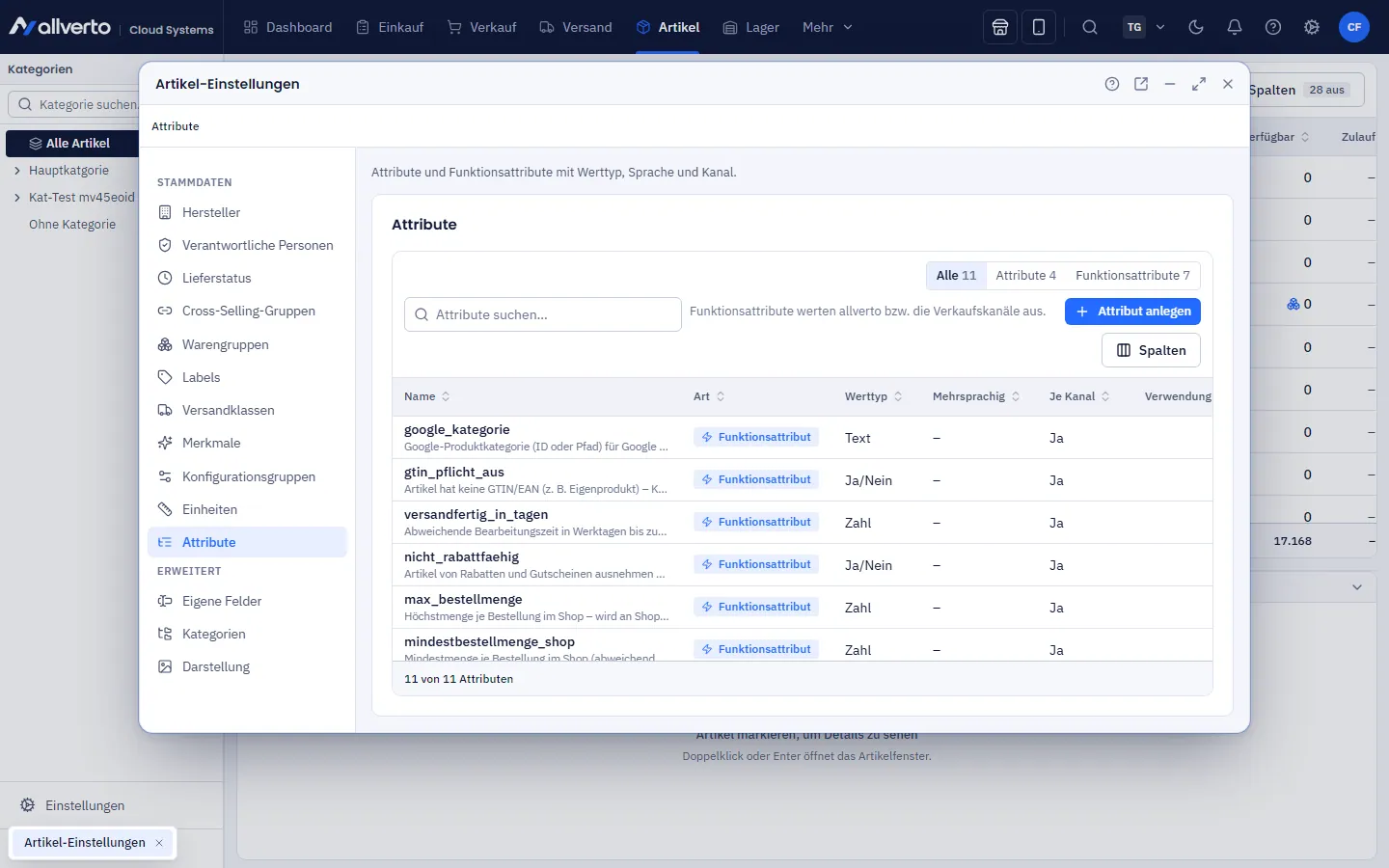Open Darstellung settings
1389x868 pixels.
247,666
